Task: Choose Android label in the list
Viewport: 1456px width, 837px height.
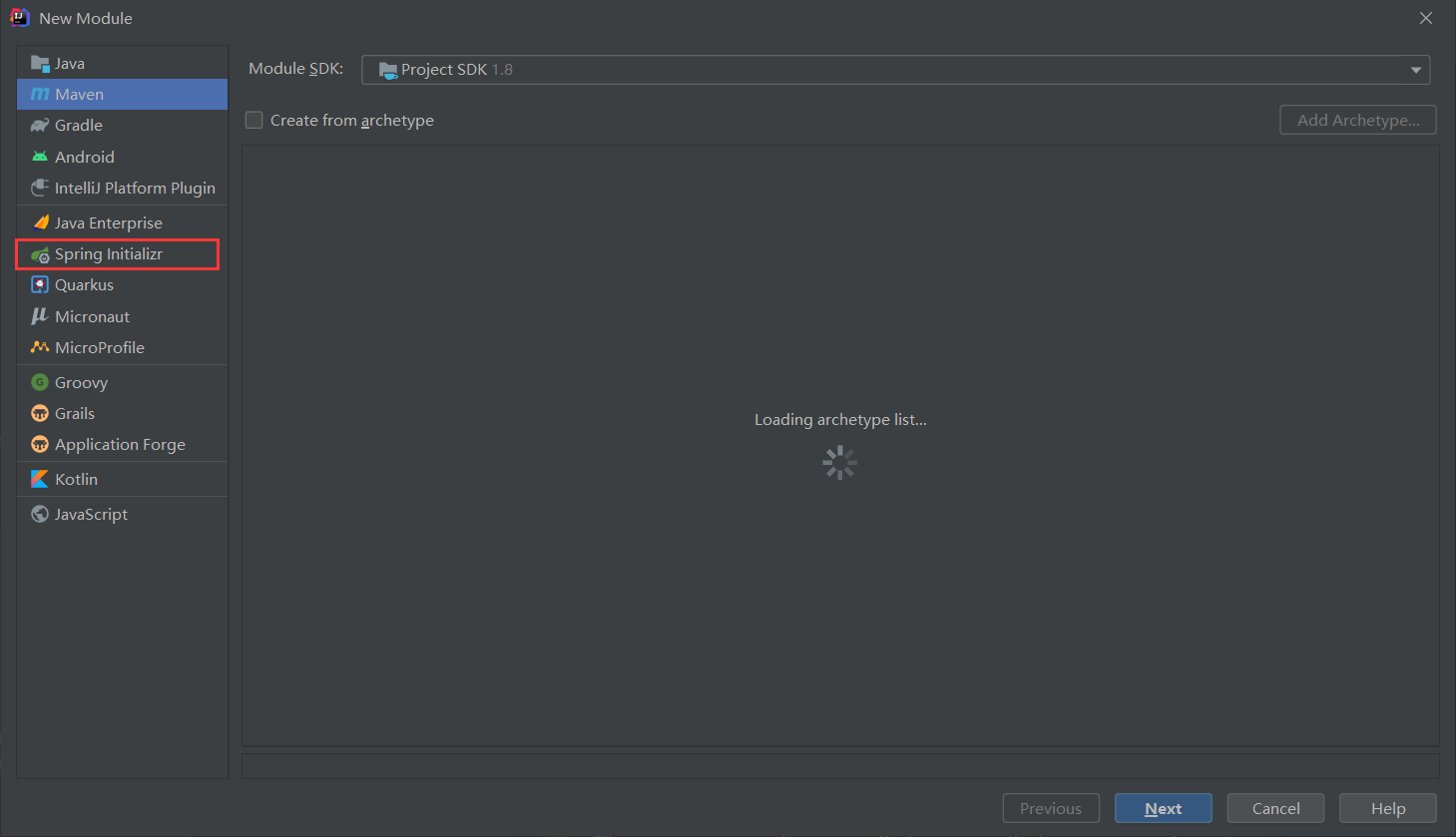Action: tap(85, 157)
